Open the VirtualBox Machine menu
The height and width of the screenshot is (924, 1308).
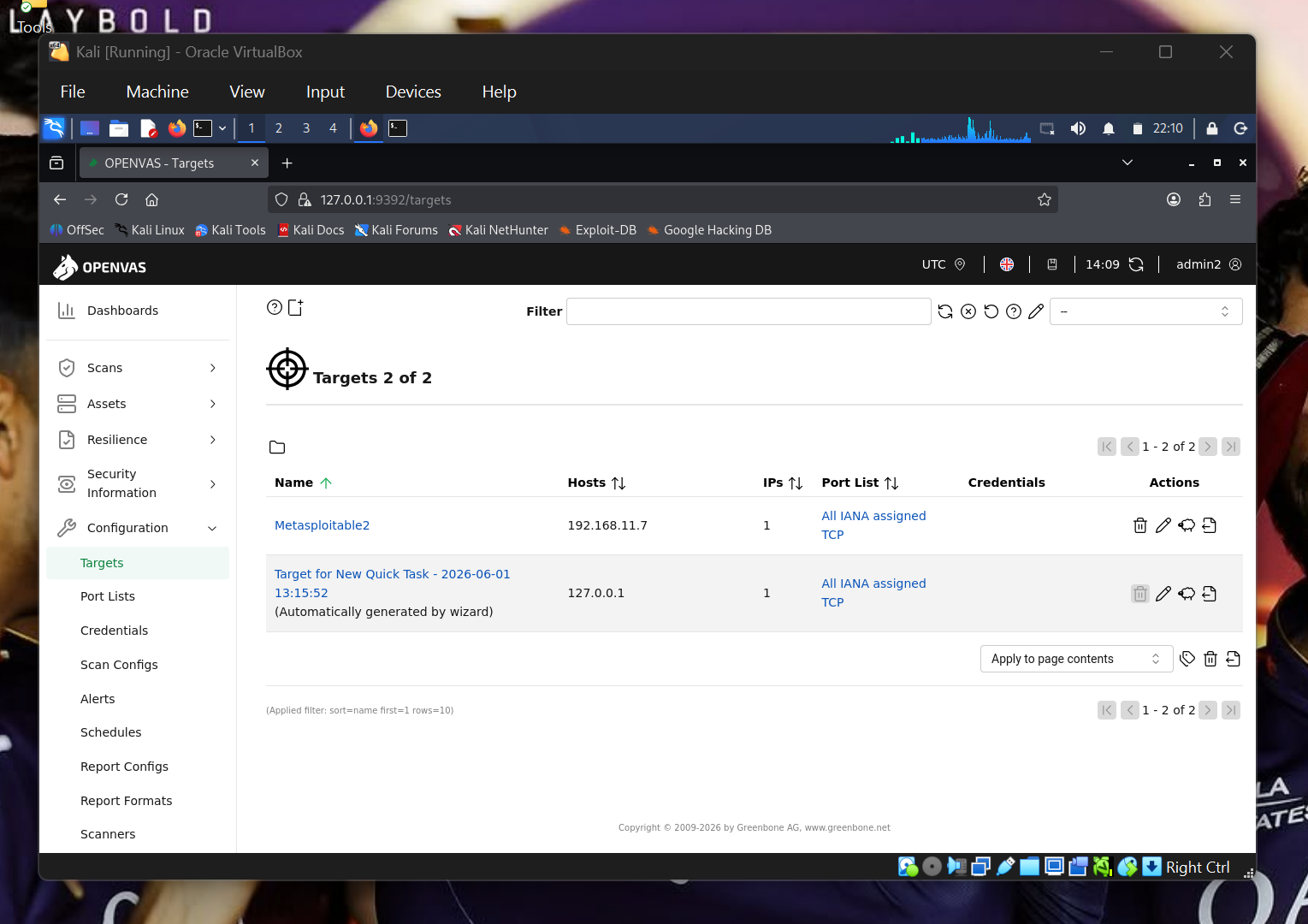click(x=157, y=92)
